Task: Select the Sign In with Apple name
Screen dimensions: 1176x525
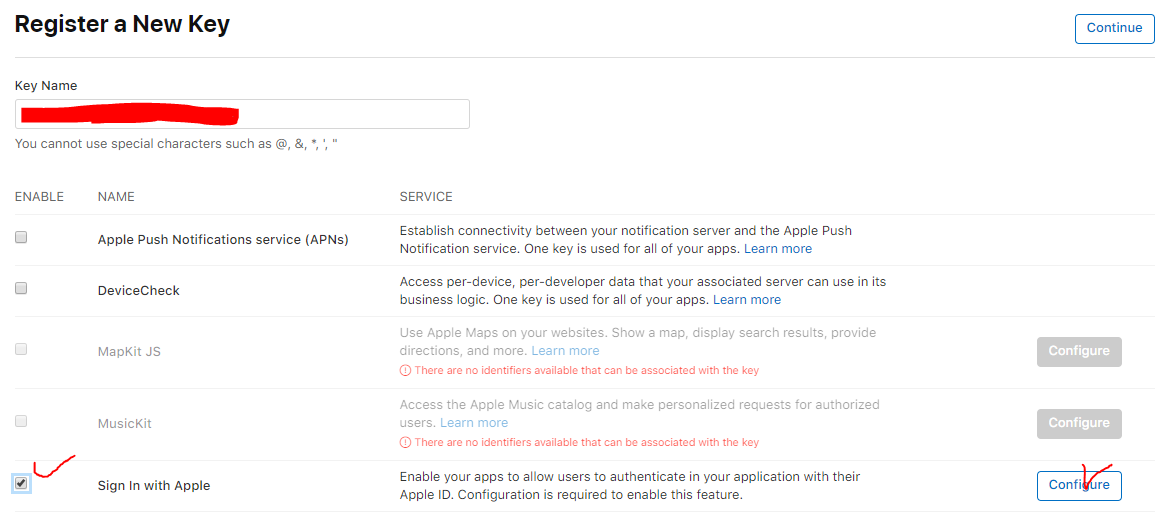Action: click(154, 485)
